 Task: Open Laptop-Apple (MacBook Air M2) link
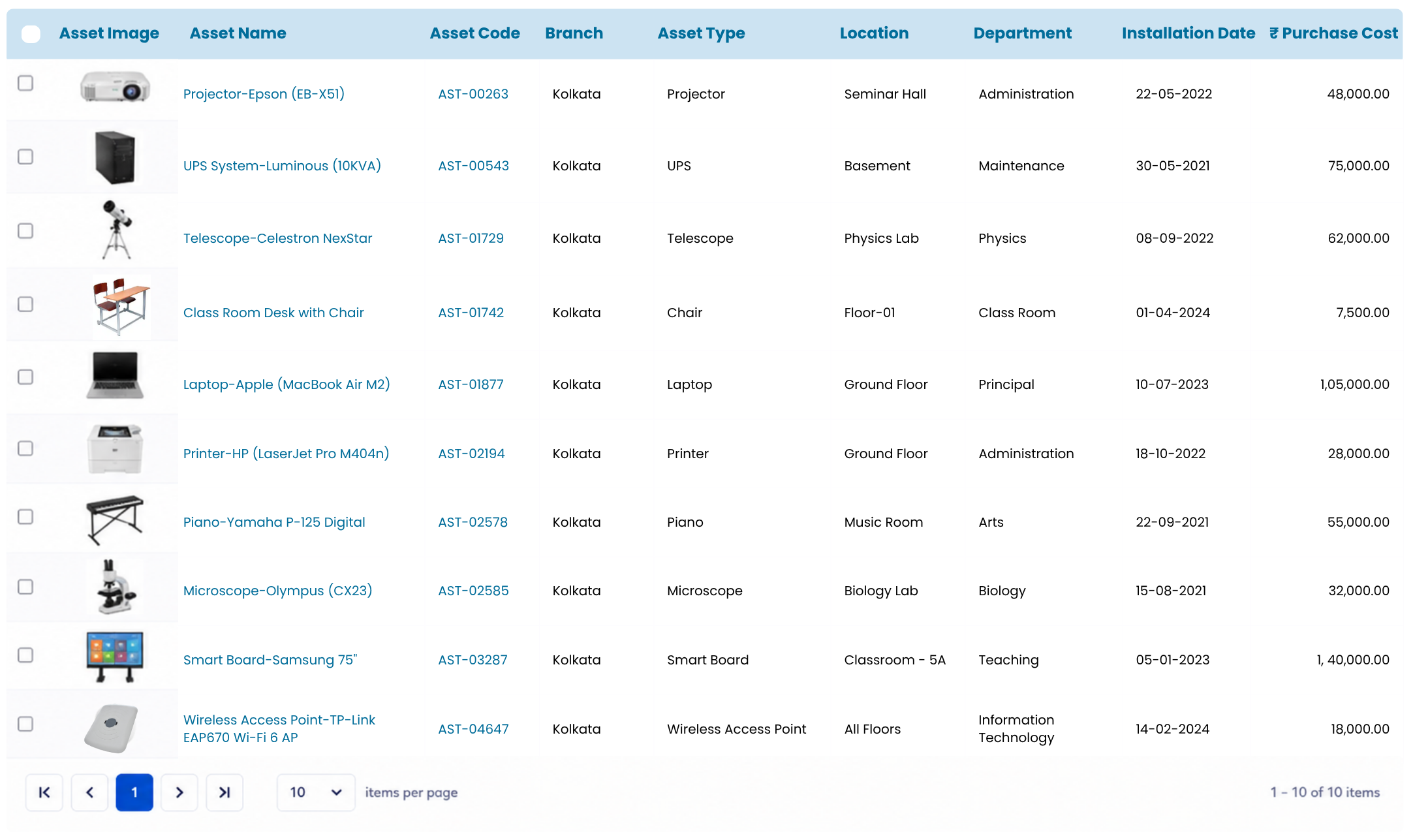287,384
